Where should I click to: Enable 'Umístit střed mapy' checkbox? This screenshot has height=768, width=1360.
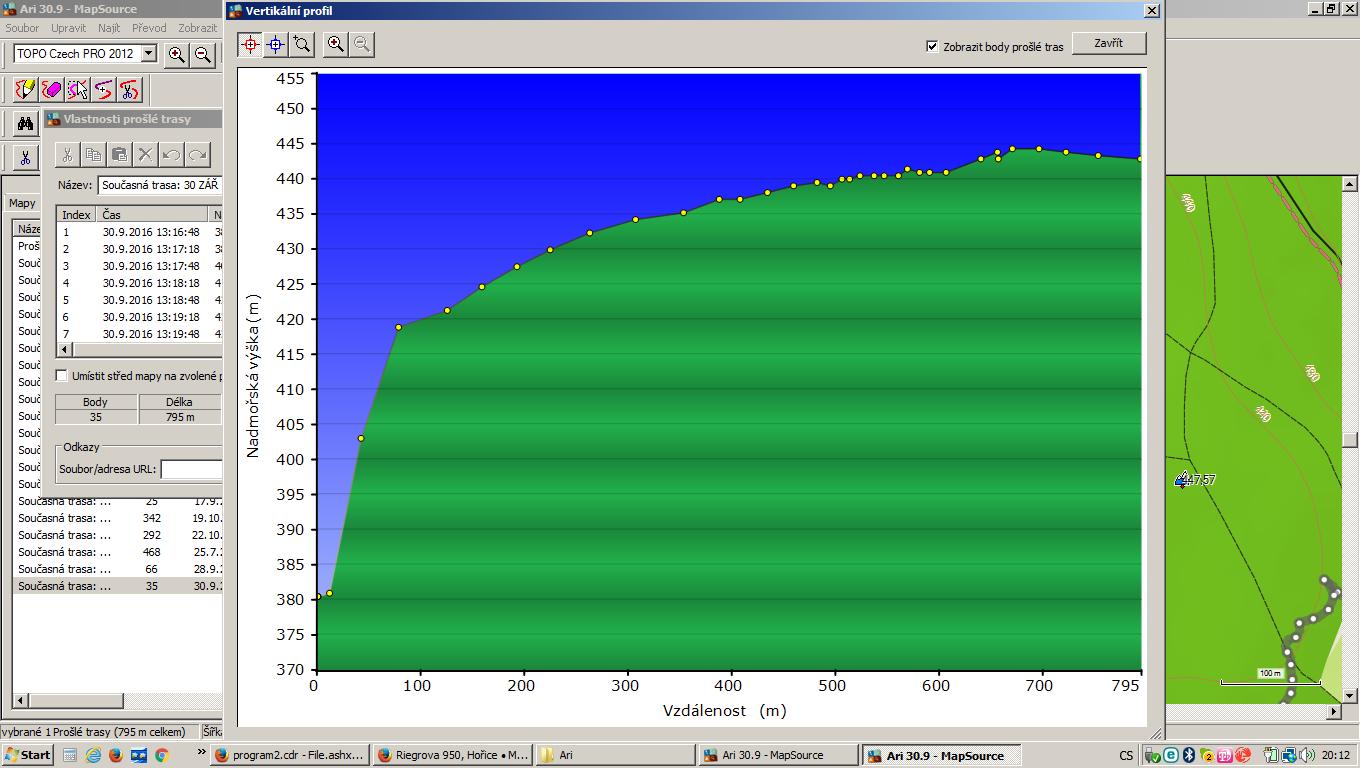pyautogui.click(x=62, y=376)
